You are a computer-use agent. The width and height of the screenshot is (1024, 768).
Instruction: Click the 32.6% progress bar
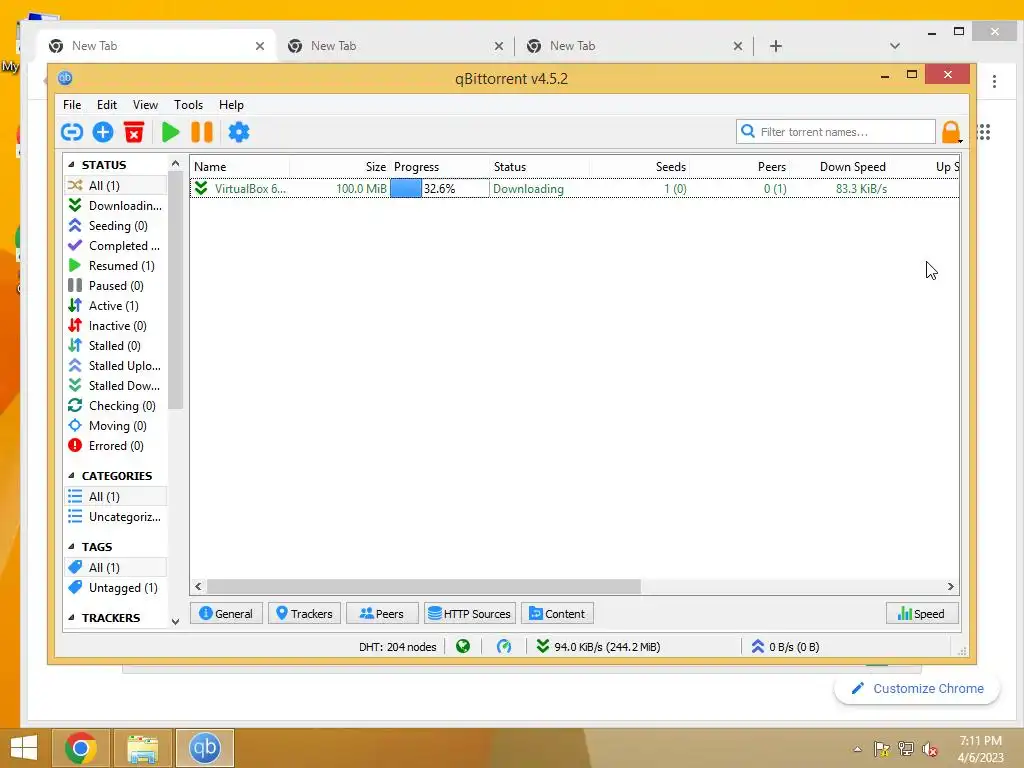click(x=440, y=189)
